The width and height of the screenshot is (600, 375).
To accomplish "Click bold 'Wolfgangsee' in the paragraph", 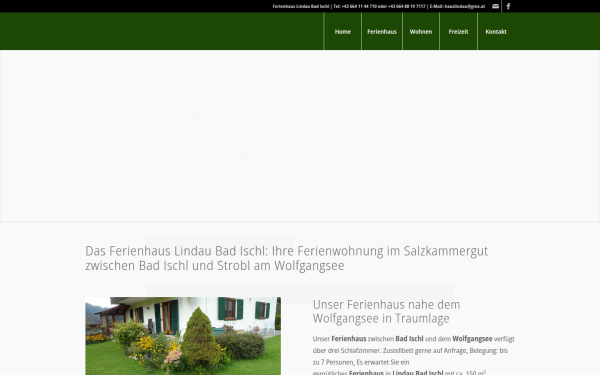I will click(472, 339).
